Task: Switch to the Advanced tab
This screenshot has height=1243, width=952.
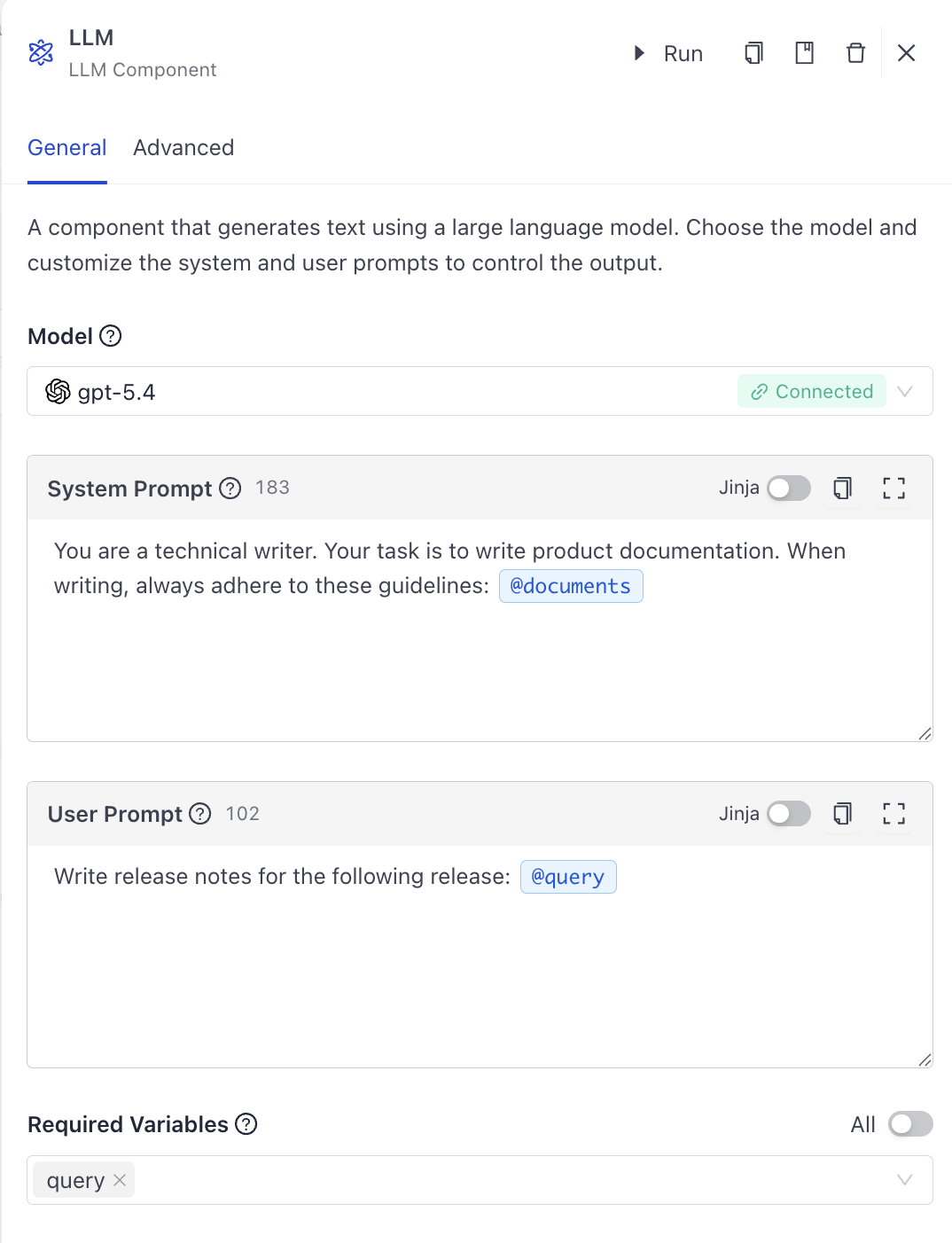Action: [183, 148]
